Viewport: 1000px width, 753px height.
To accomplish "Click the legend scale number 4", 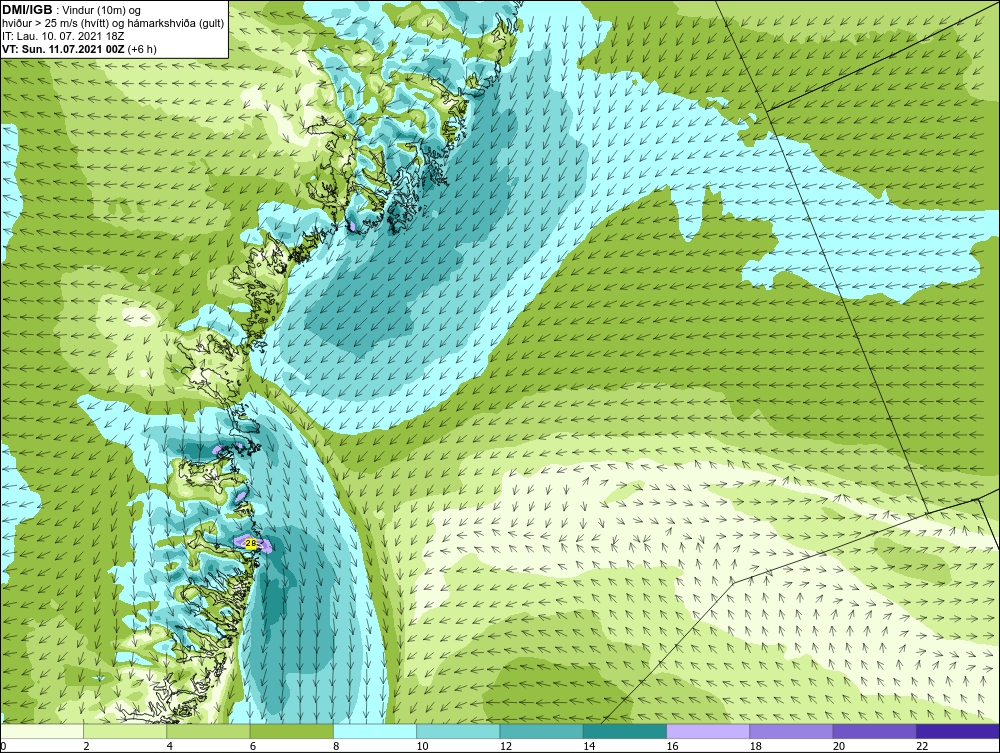I will point(170,746).
